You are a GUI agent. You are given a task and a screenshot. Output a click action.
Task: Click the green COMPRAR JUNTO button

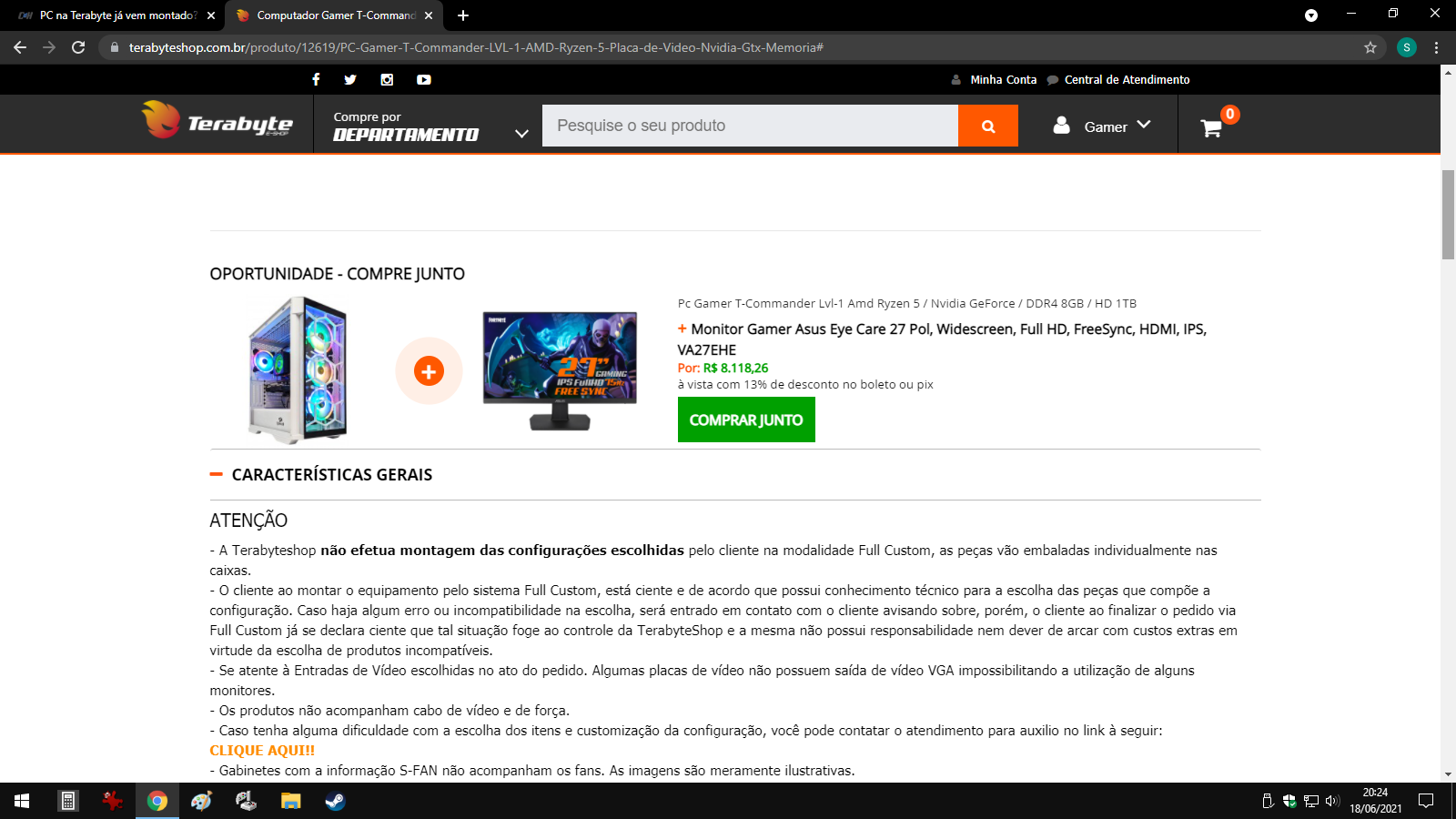(x=746, y=420)
